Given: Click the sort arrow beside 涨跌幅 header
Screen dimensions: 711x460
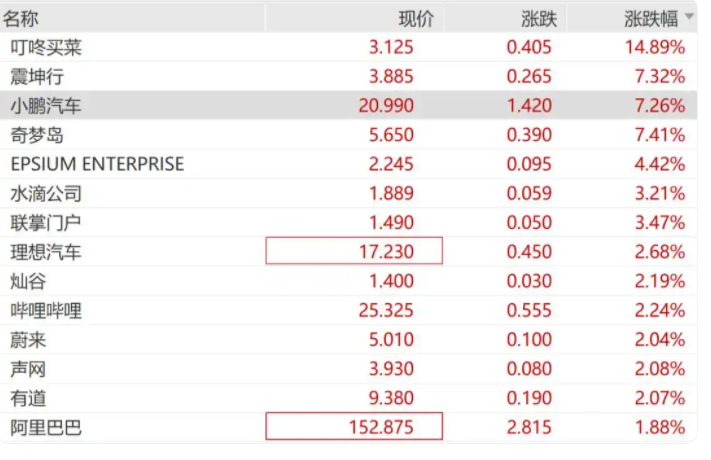Looking at the screenshot, I should (x=690, y=17).
